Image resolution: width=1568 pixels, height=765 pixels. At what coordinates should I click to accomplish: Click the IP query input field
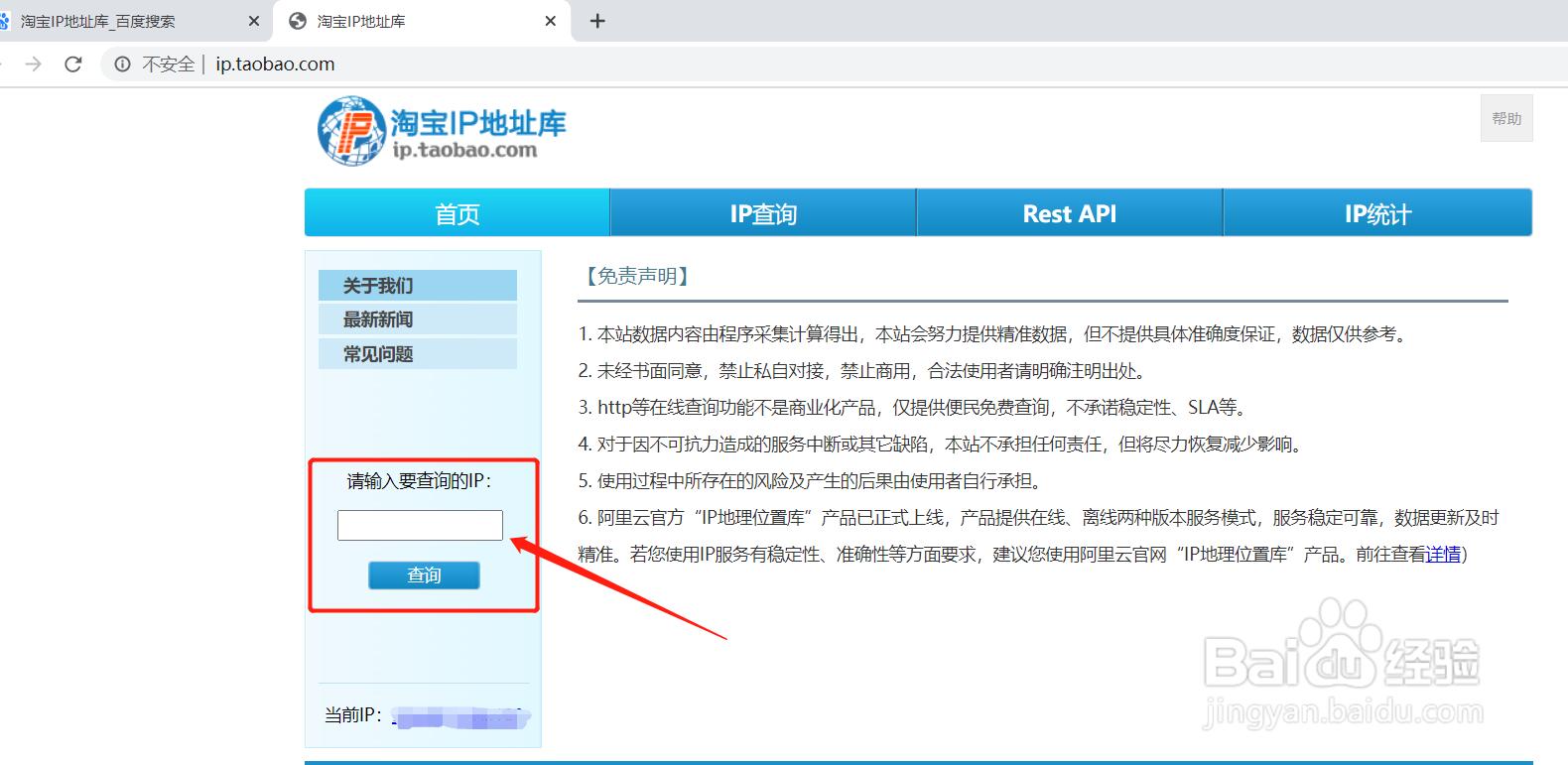point(420,525)
